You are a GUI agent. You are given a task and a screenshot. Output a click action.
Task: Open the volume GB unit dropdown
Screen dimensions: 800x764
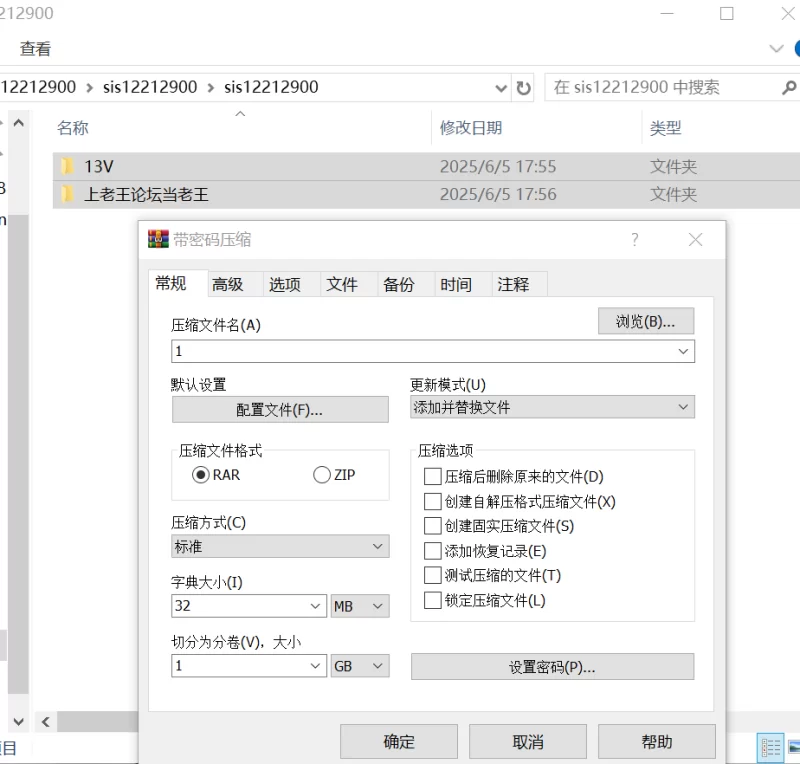click(360, 666)
